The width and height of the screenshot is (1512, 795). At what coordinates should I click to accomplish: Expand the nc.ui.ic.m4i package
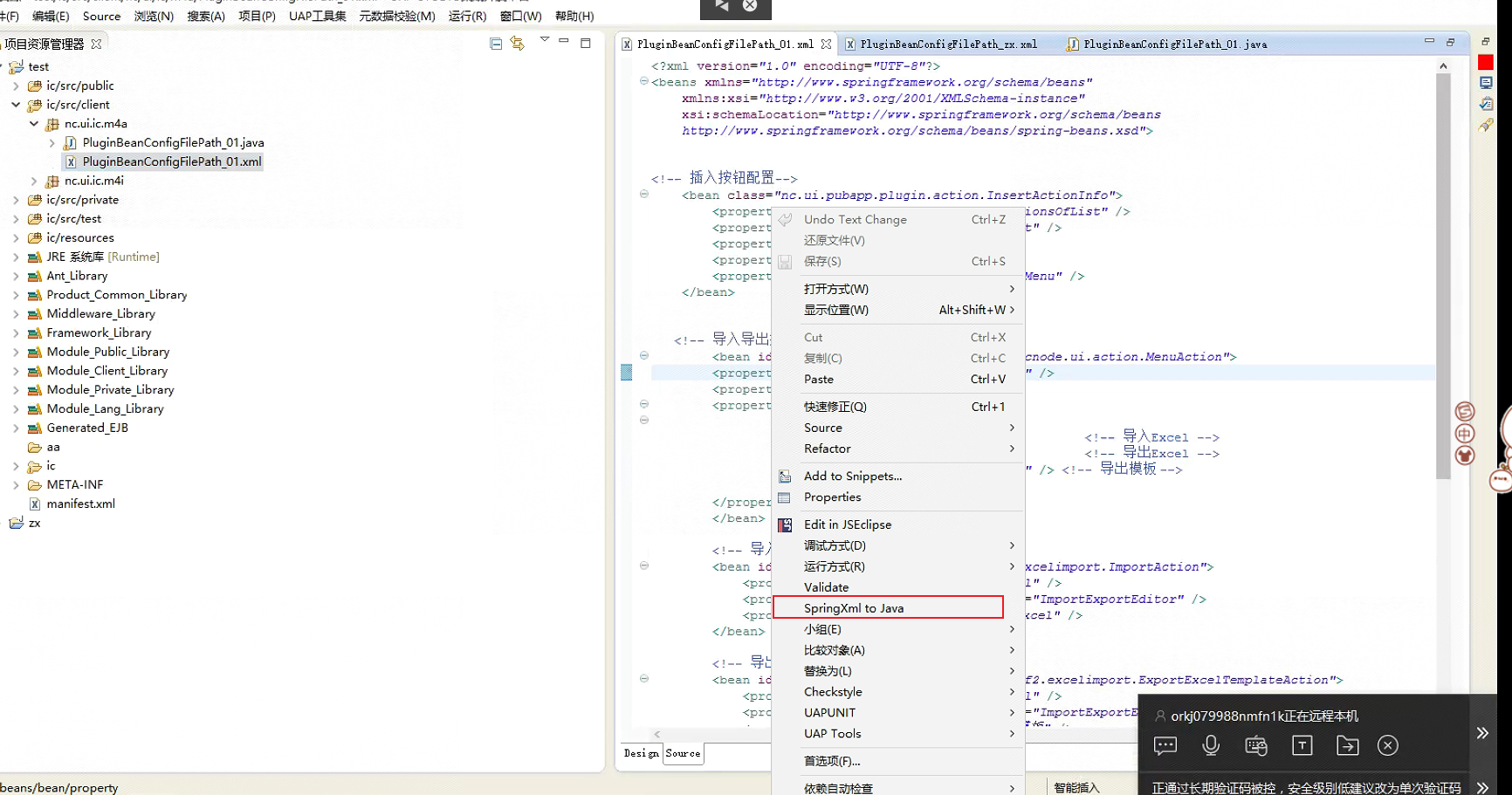[34, 182]
